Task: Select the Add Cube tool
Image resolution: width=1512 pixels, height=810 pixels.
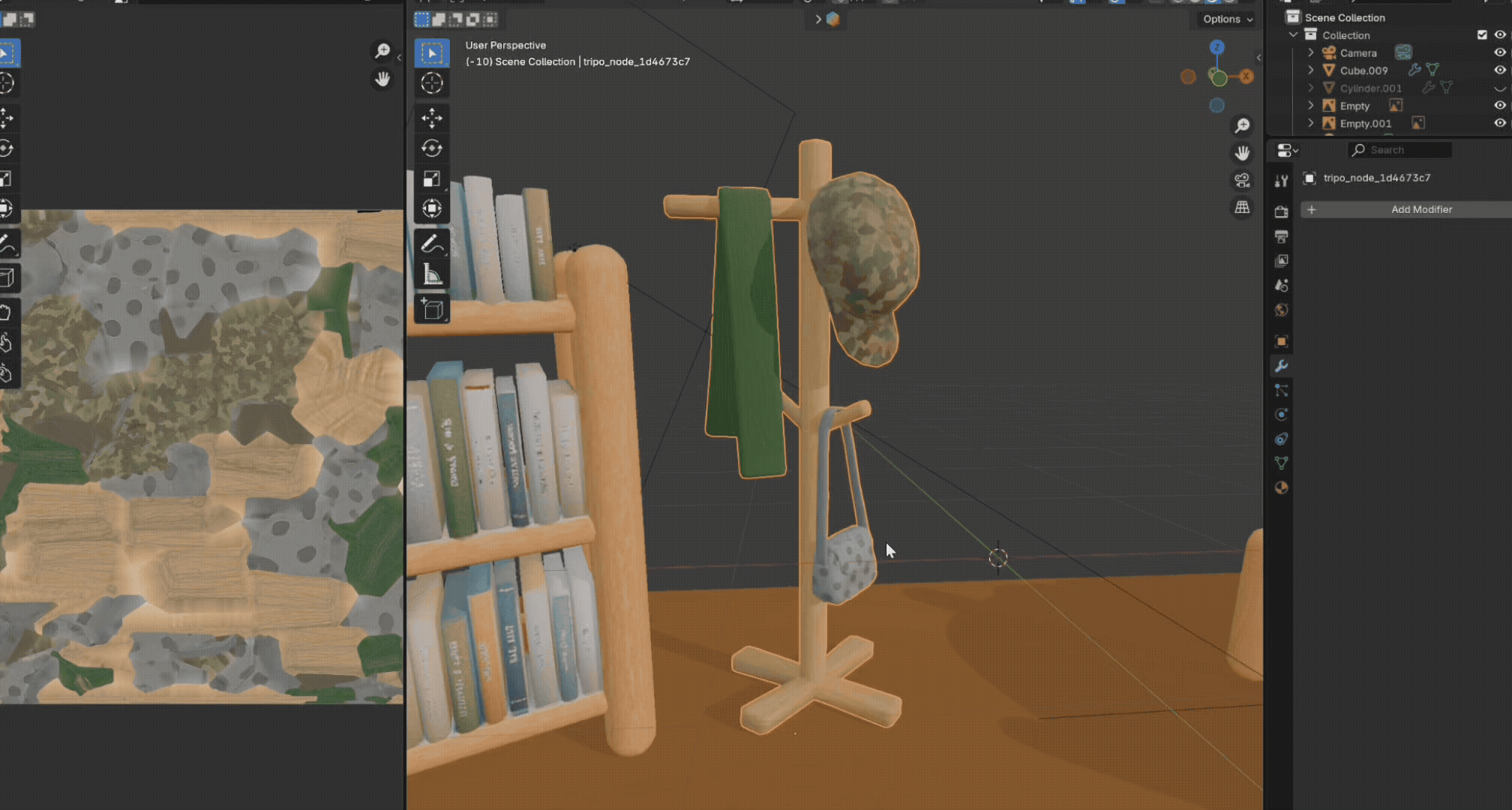Action: 432,309
